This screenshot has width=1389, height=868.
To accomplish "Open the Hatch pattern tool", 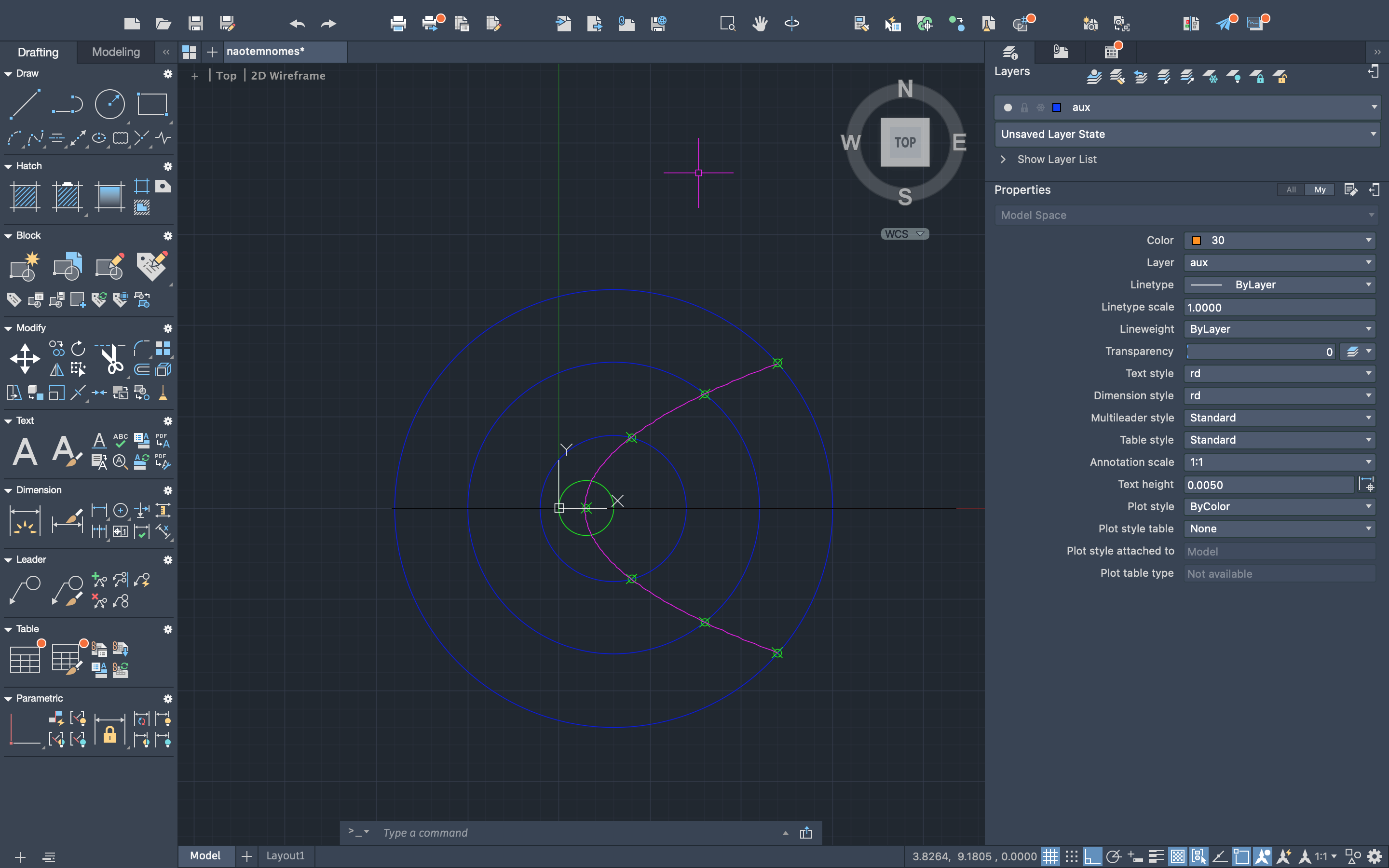I will point(25,197).
